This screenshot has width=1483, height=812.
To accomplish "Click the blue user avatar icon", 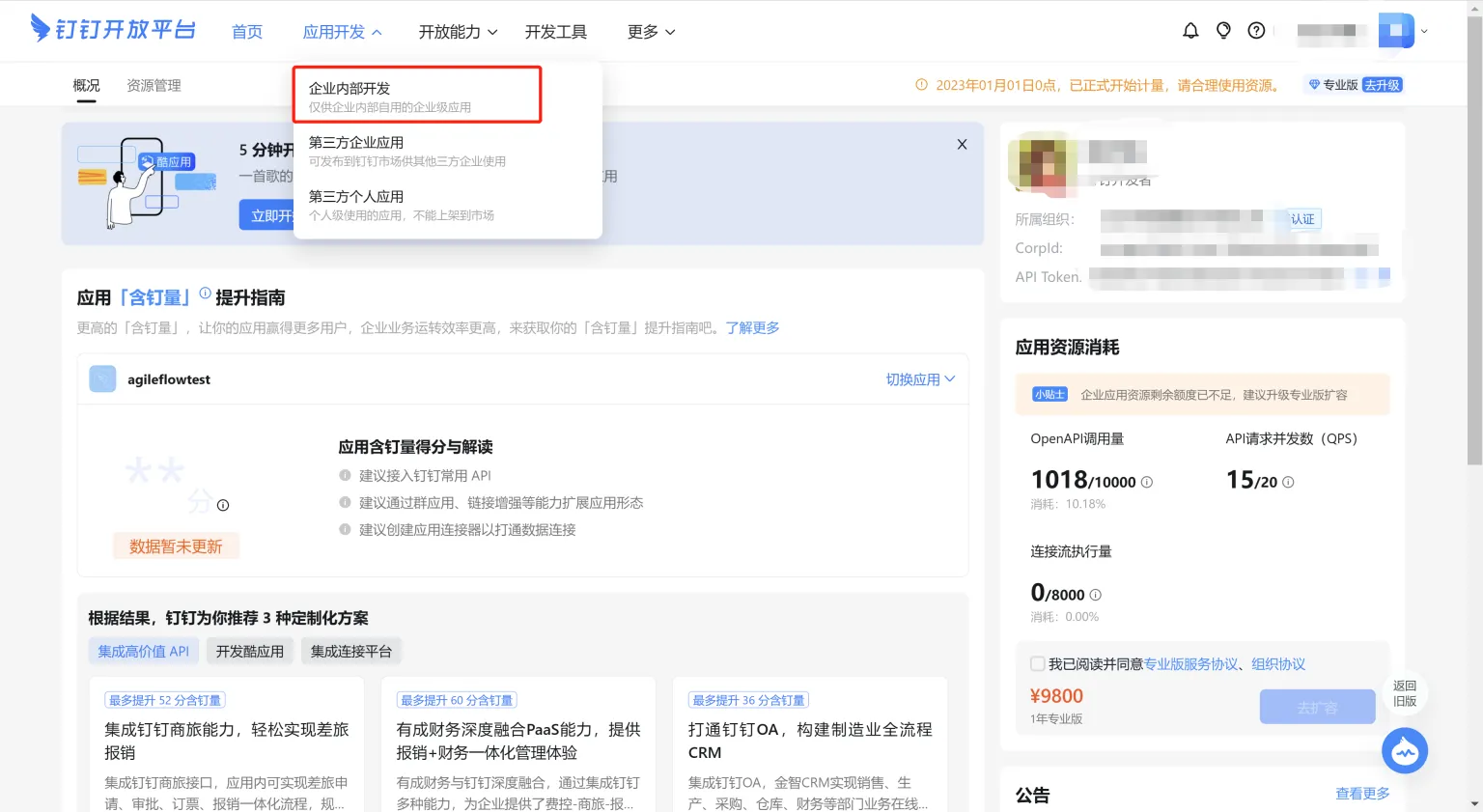I will pos(1395,31).
